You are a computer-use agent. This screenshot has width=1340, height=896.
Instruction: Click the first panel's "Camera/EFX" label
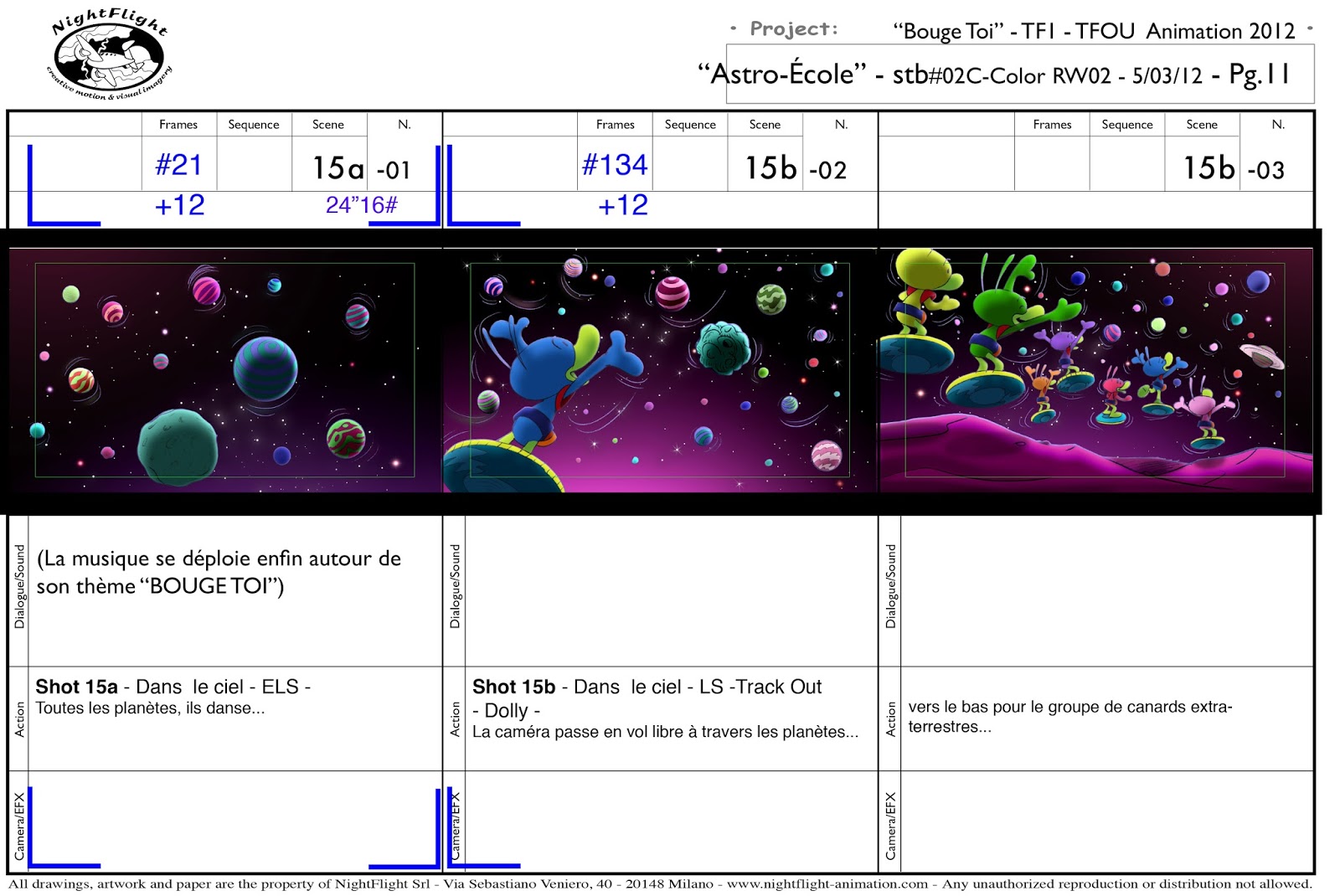tap(19, 826)
